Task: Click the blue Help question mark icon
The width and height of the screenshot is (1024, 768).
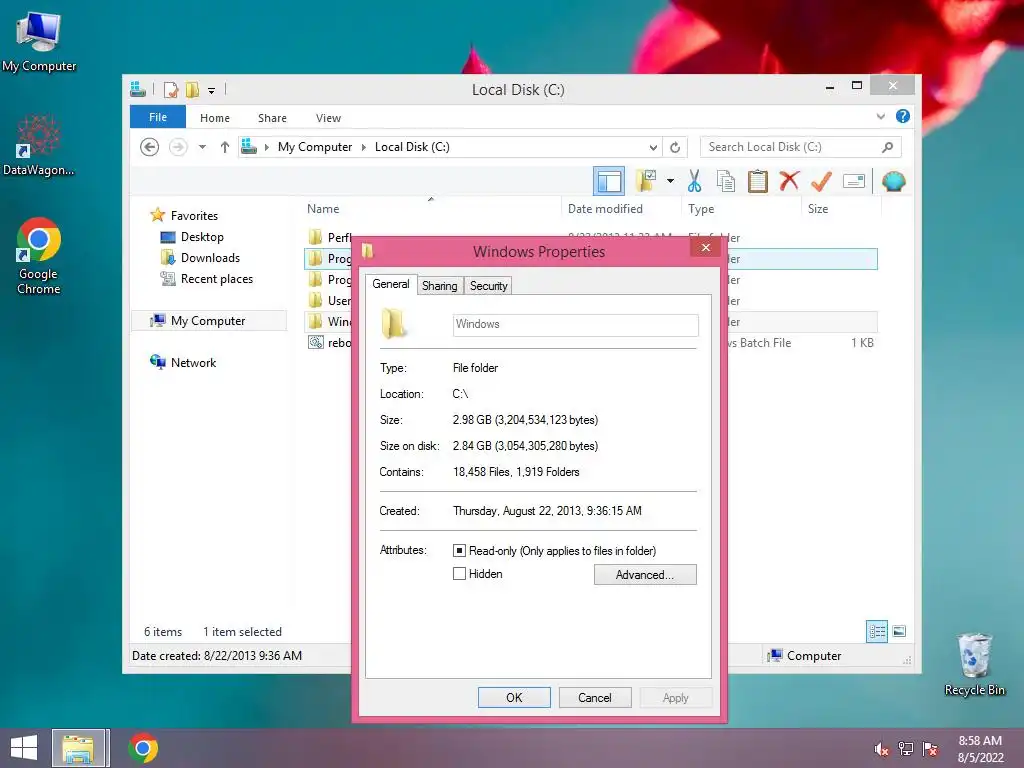Action: (903, 116)
